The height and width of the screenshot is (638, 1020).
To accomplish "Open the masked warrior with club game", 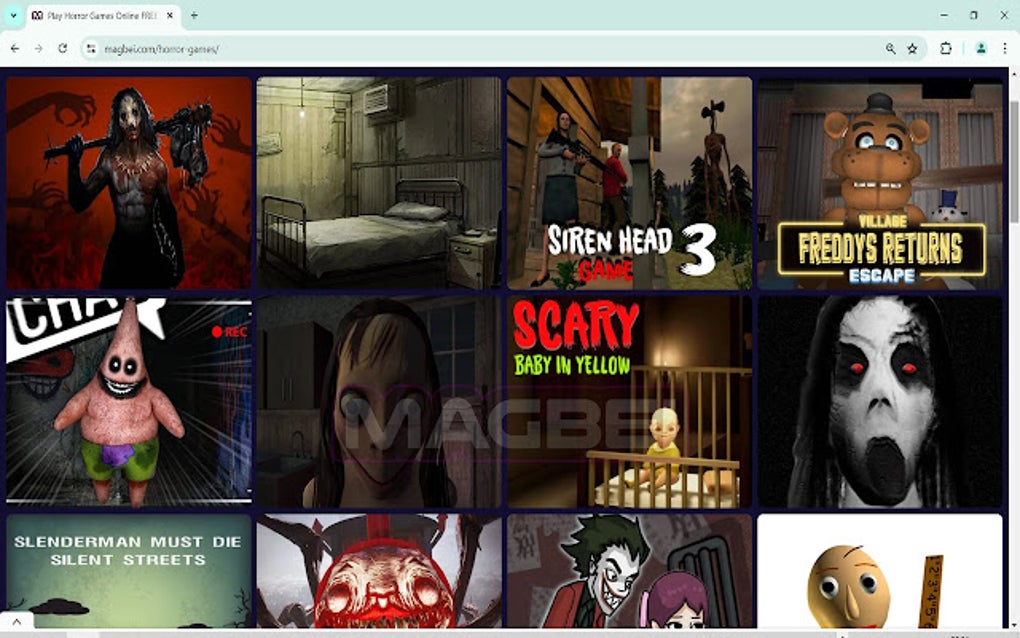I will 129,183.
